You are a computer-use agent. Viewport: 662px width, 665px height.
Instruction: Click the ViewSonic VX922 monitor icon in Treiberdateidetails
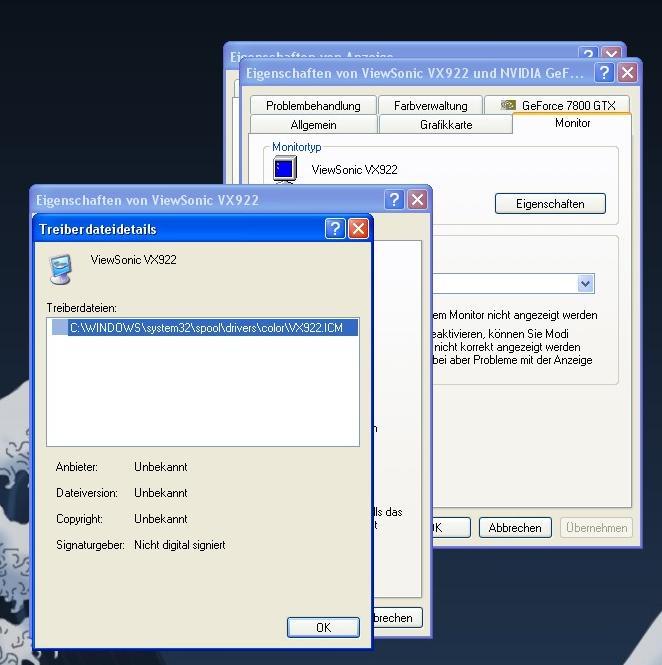click(x=60, y=269)
